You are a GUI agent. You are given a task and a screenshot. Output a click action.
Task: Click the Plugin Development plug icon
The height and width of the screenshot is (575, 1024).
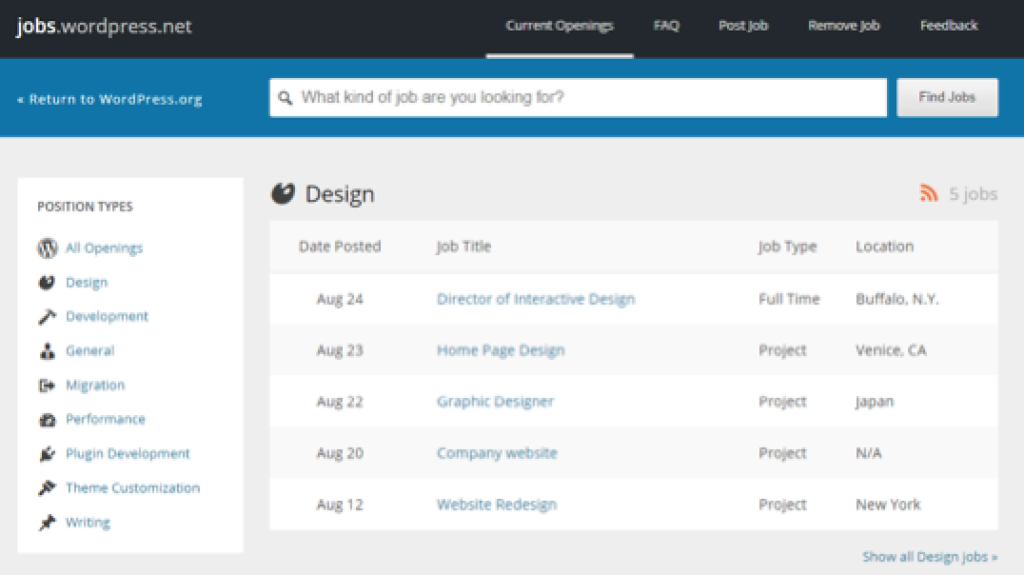47,454
